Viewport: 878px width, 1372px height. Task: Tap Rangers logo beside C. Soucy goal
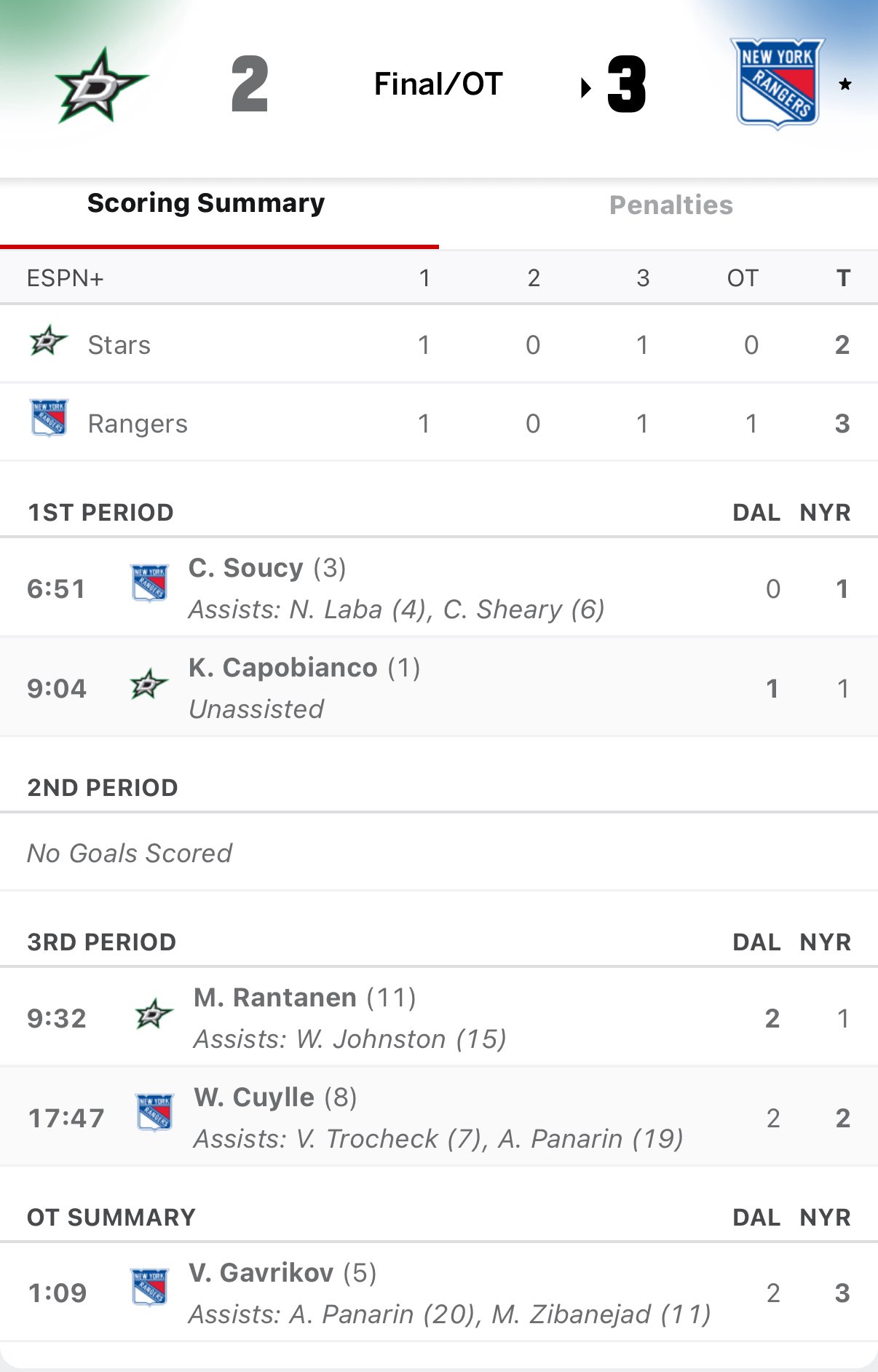coord(149,583)
